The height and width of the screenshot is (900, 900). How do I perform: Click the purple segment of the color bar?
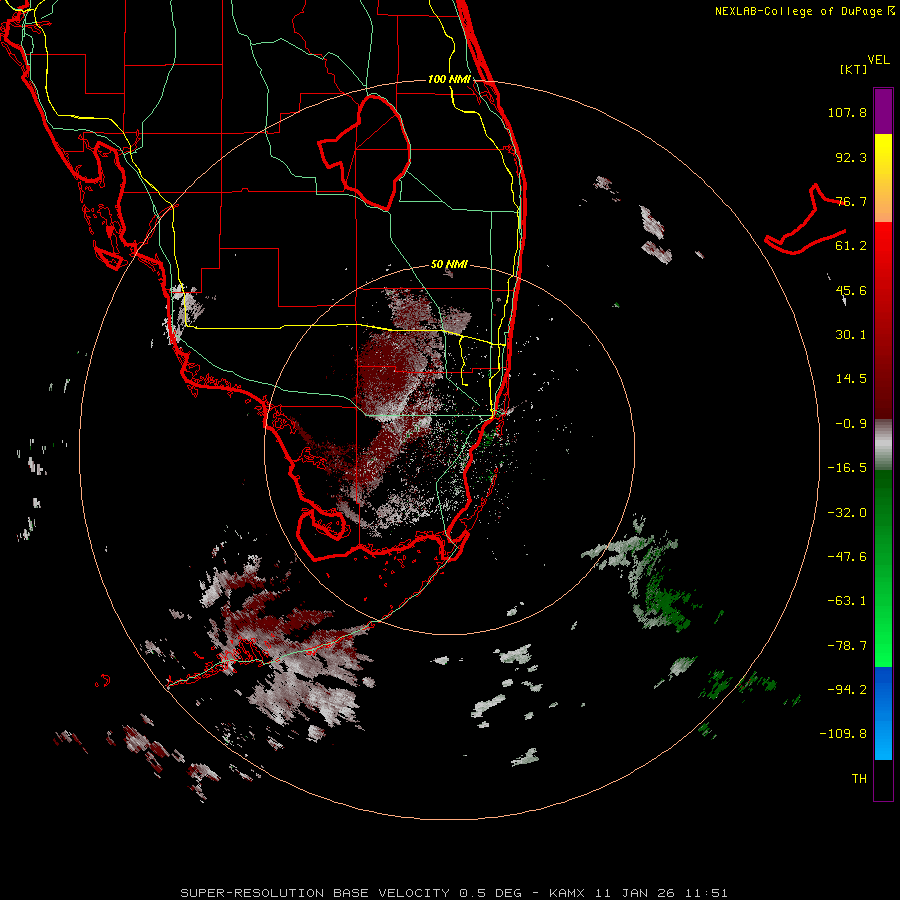[x=883, y=111]
